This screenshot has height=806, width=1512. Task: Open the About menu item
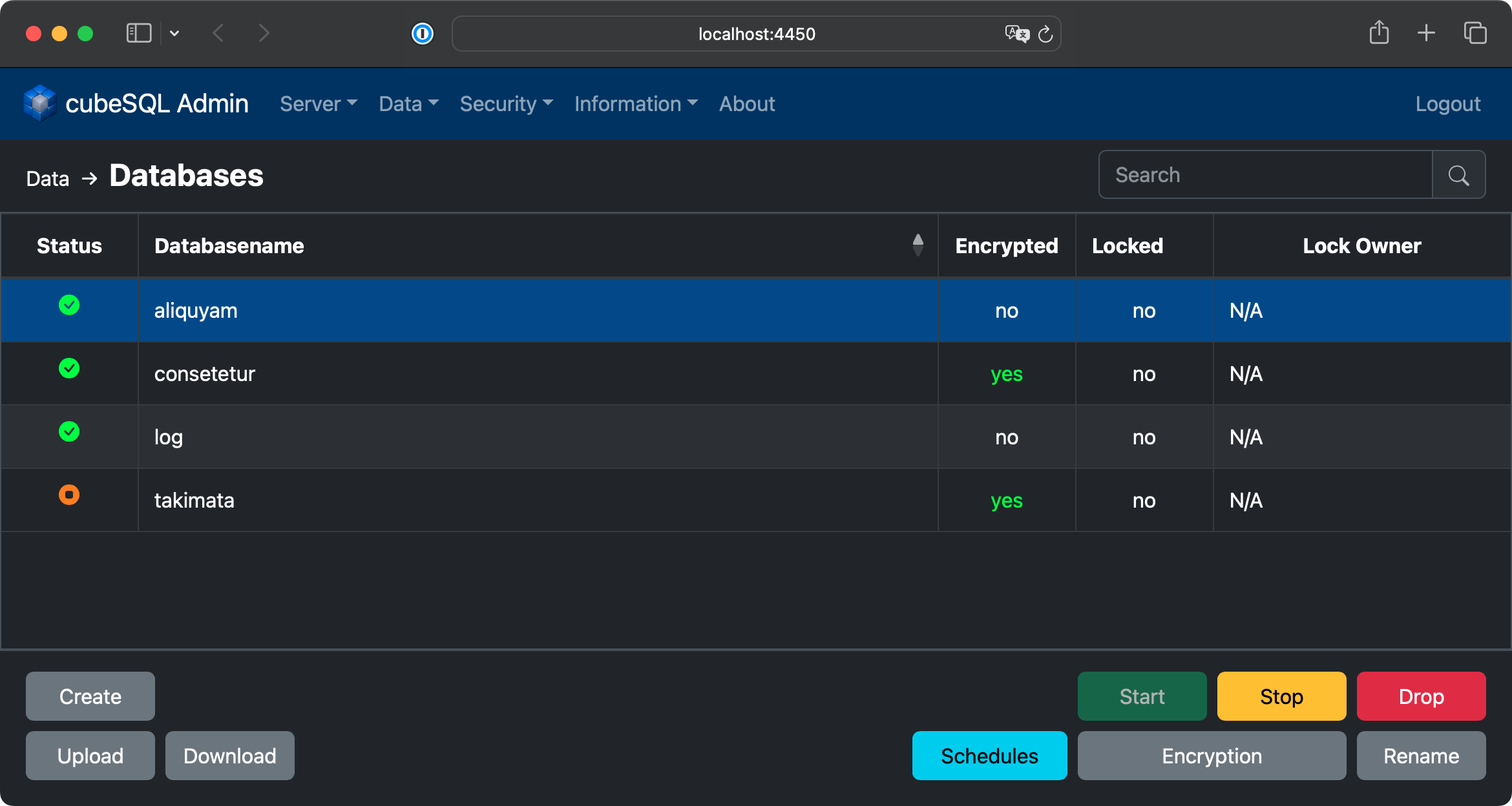pos(747,104)
